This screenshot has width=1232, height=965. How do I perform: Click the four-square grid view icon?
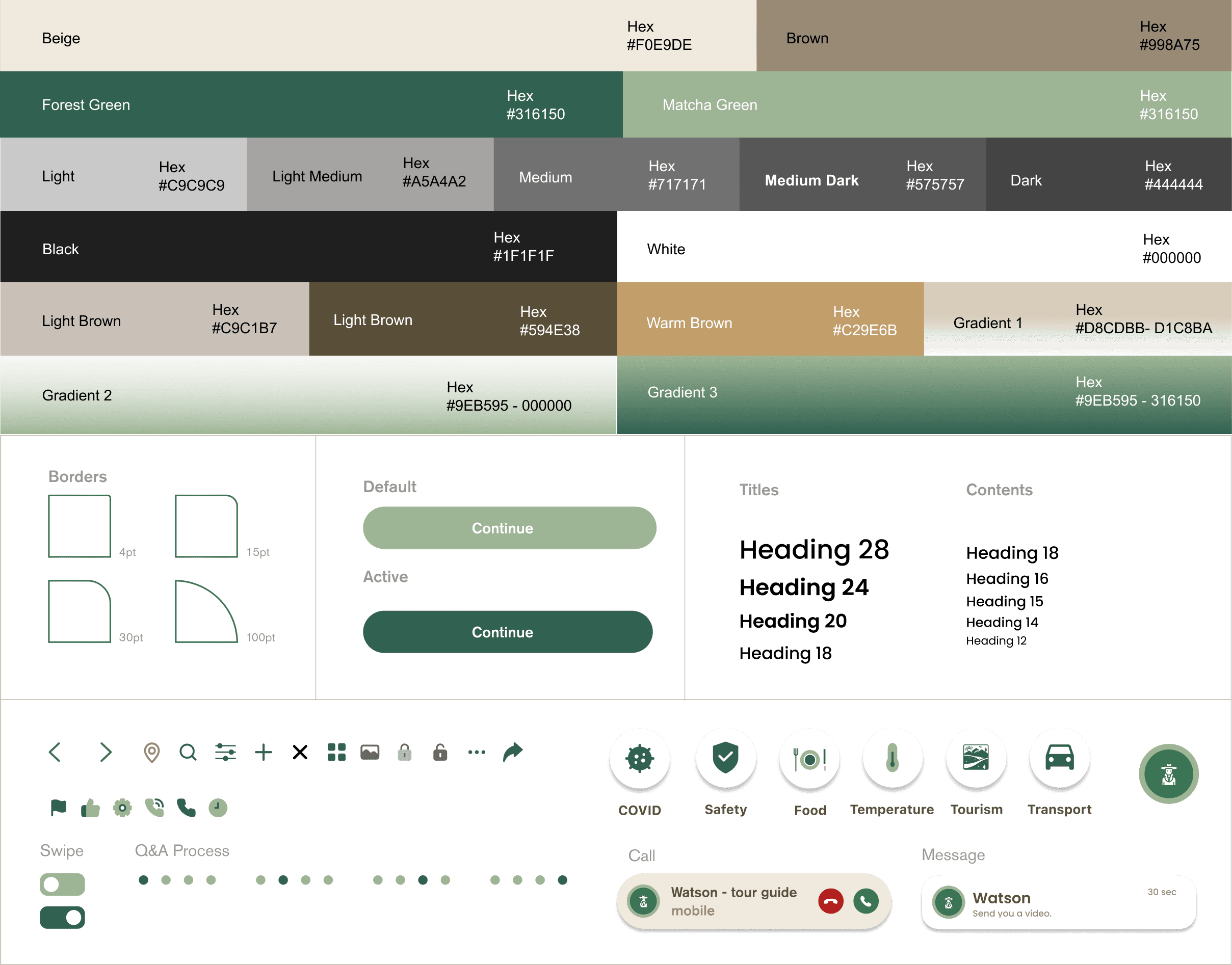point(337,752)
